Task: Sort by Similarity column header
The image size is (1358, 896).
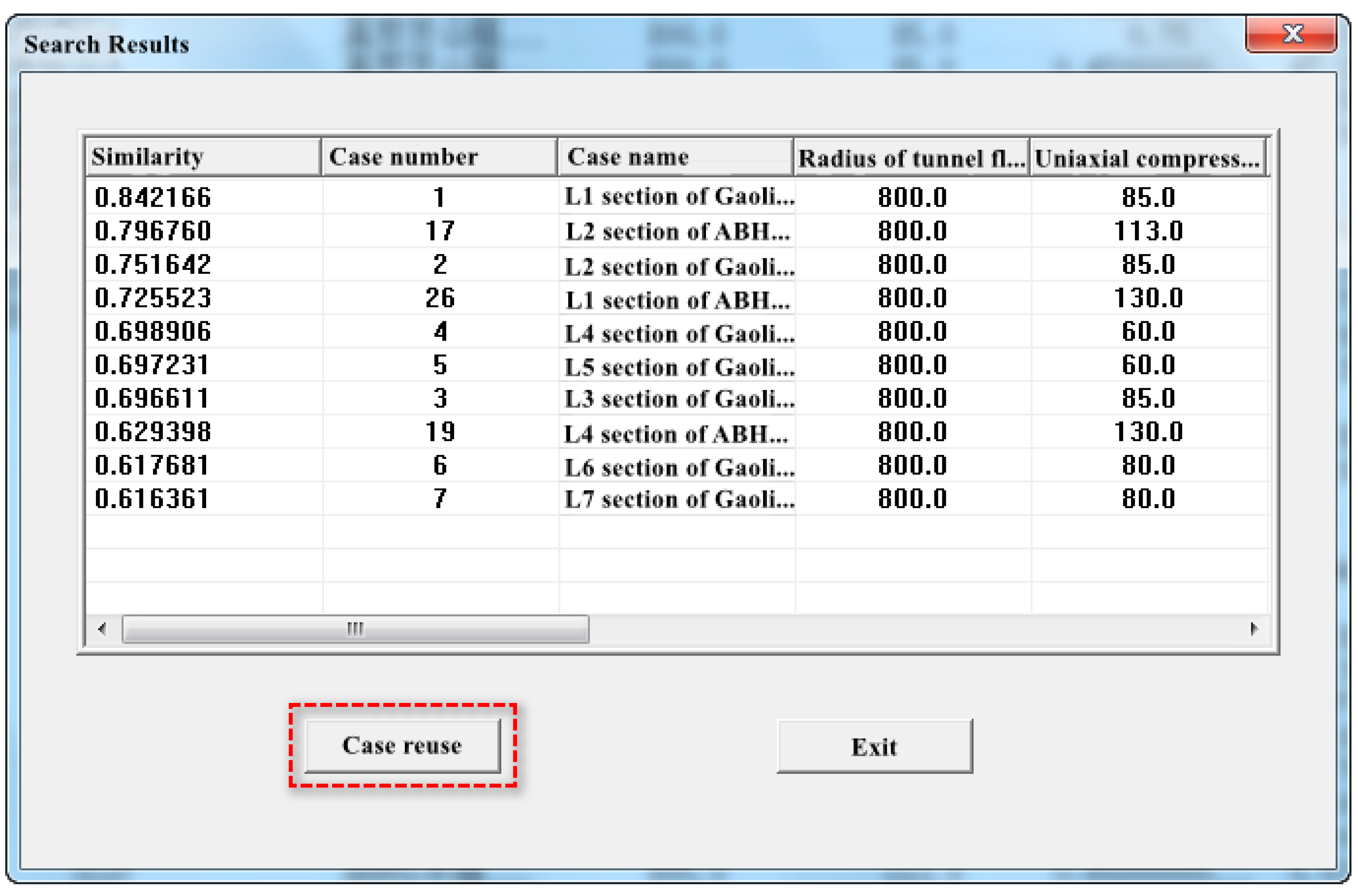Action: pos(202,157)
